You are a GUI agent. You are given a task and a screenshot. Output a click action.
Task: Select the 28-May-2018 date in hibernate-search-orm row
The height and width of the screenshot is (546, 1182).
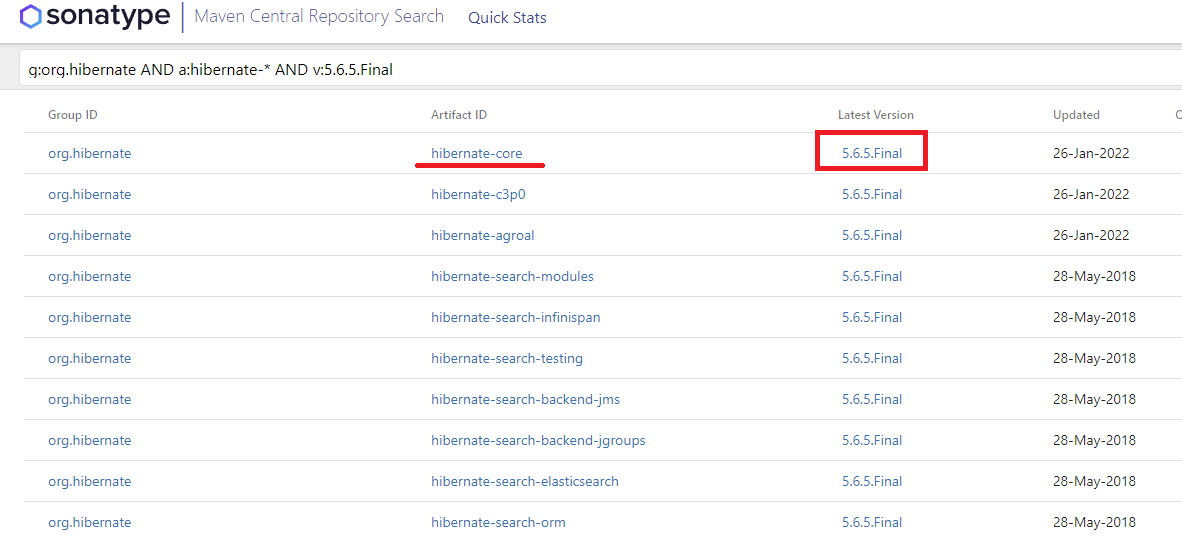click(x=1094, y=522)
